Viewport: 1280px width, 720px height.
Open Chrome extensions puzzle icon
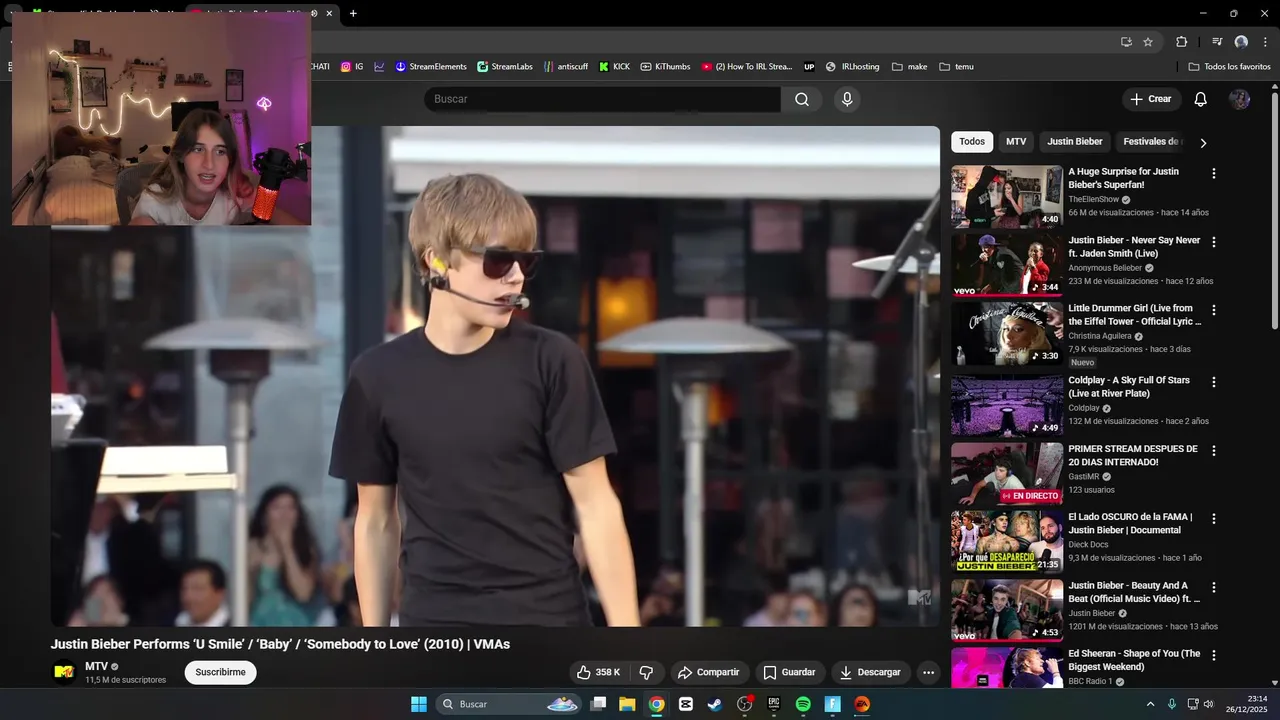[1181, 42]
